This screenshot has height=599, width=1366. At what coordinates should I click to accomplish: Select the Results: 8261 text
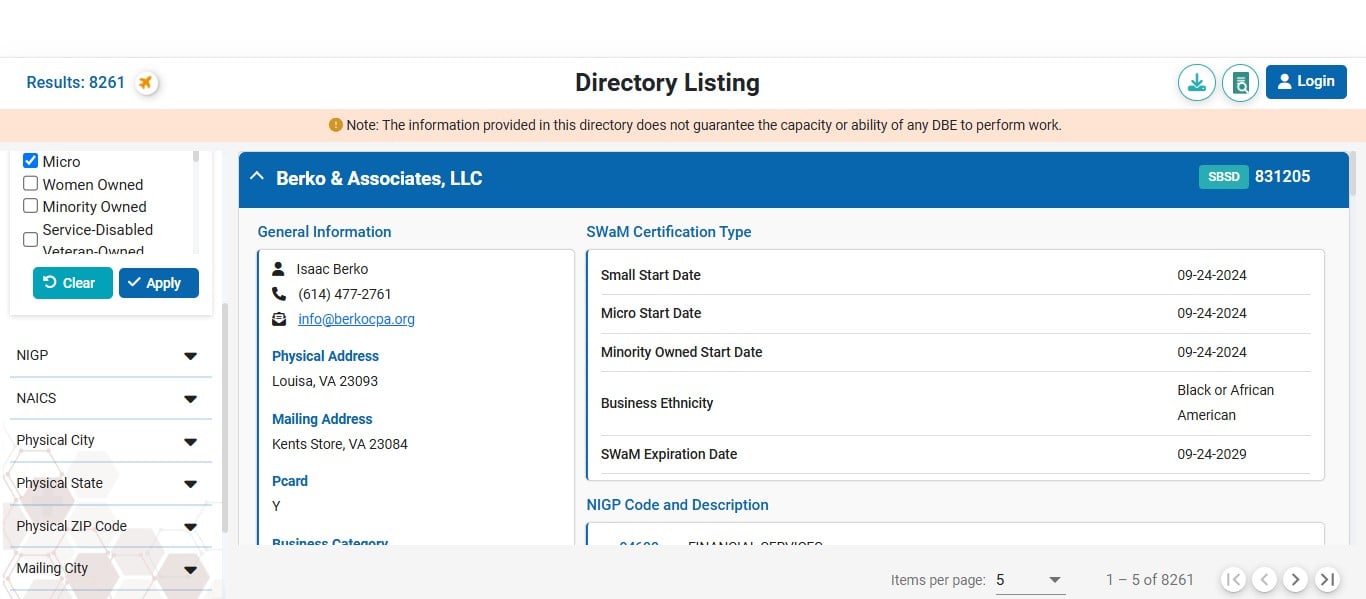point(76,83)
